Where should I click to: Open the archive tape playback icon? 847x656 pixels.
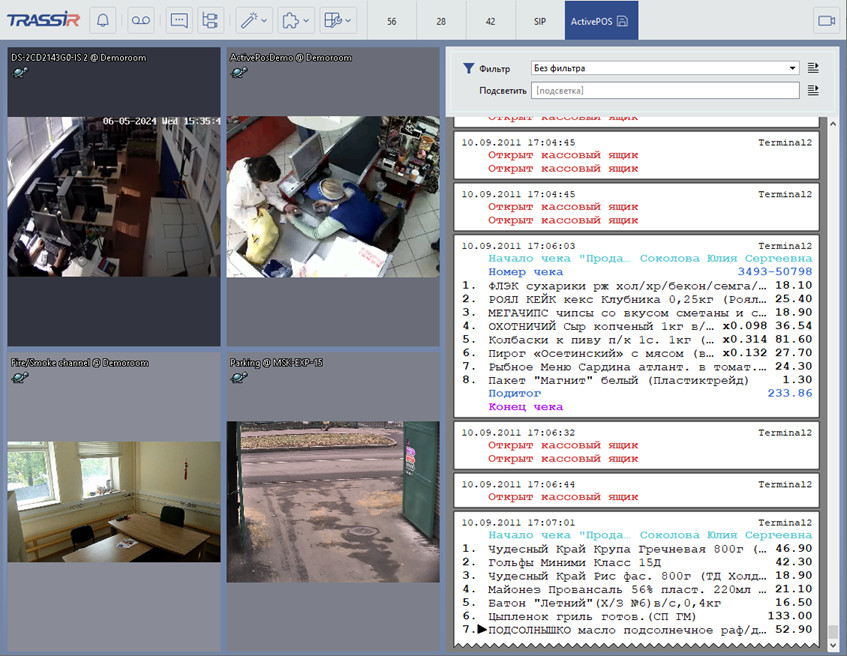pos(141,20)
